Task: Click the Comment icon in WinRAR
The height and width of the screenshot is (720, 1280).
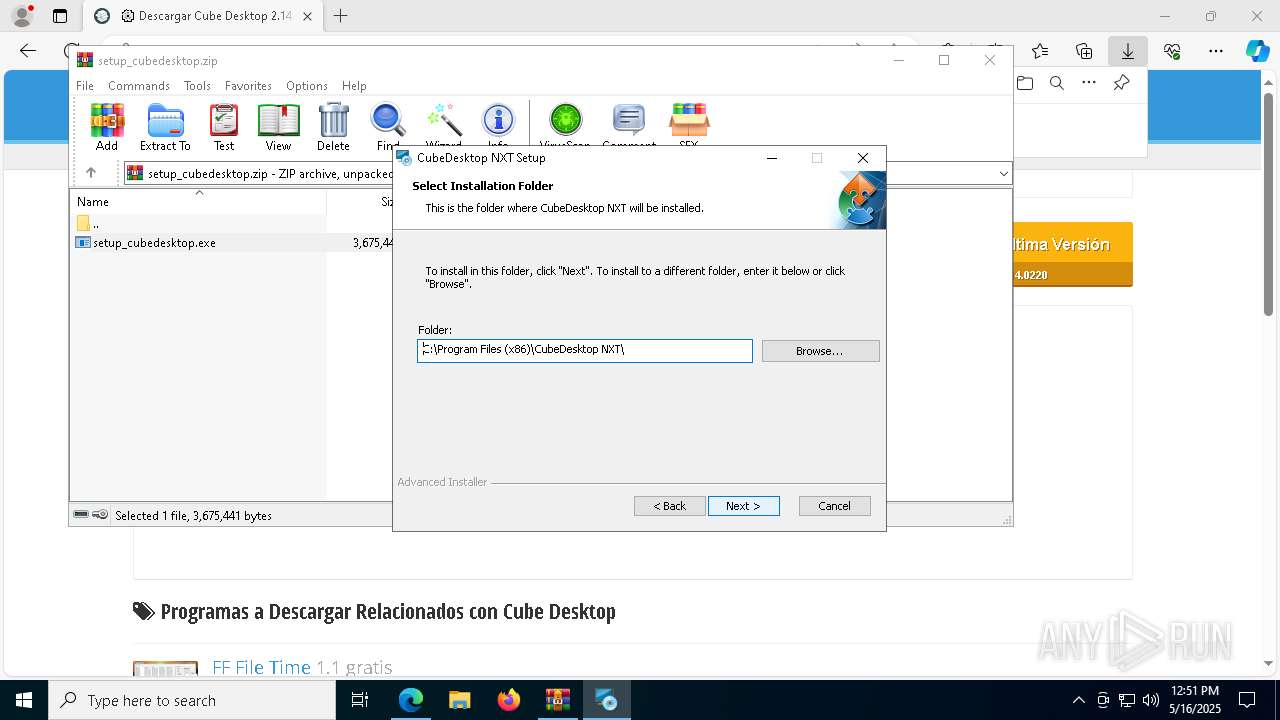Action: pos(629,126)
